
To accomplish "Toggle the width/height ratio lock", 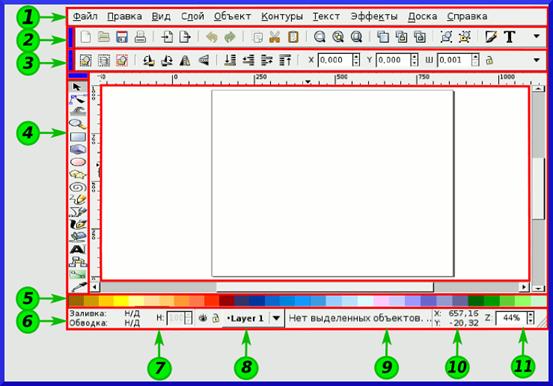I will point(489,60).
